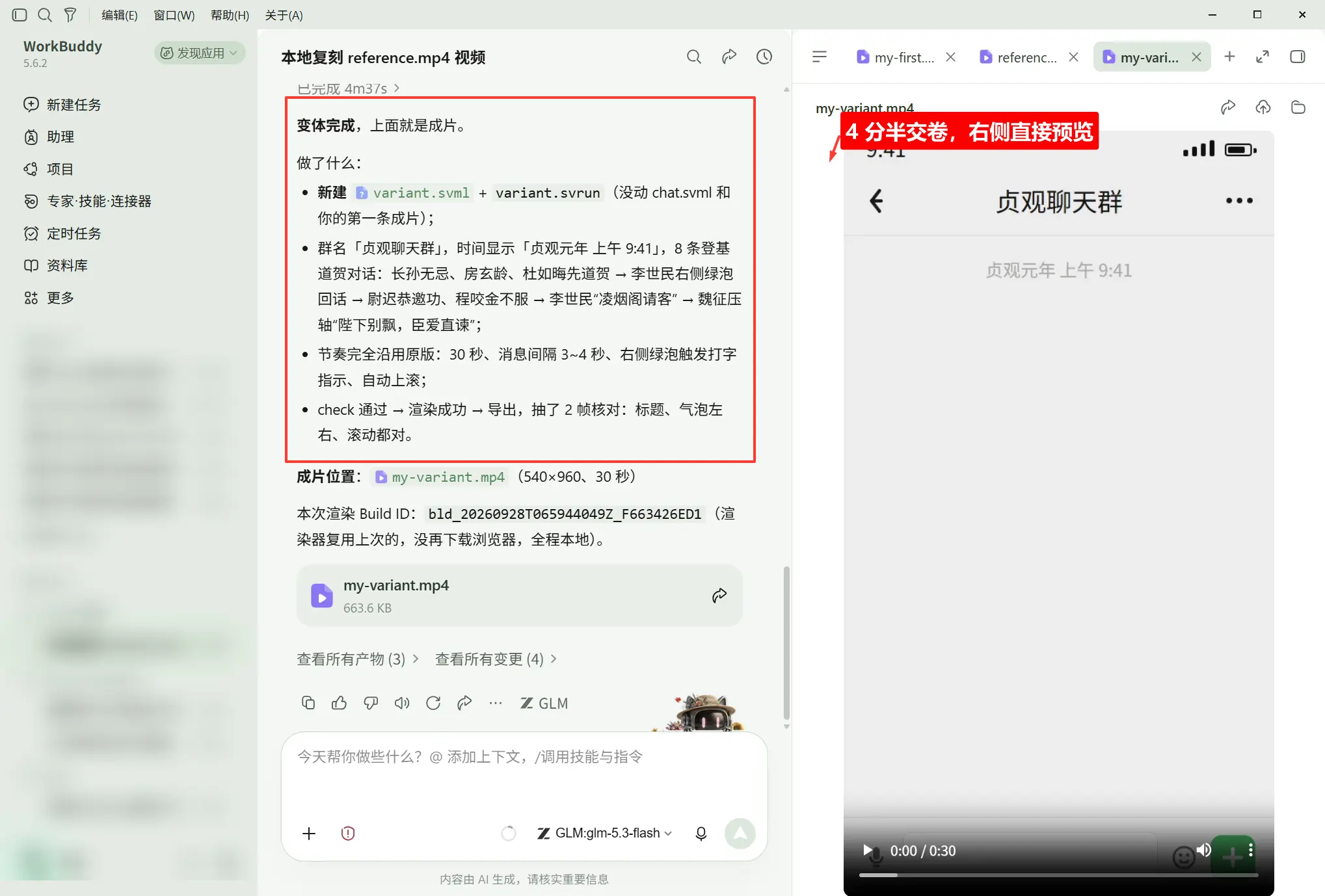Viewport: 1325px width, 896px height.
Task: Open the 帮助(H) menu
Action: (x=230, y=15)
